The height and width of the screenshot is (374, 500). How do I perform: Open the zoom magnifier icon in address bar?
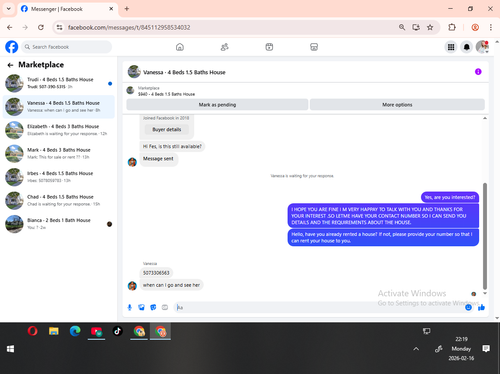402,27
